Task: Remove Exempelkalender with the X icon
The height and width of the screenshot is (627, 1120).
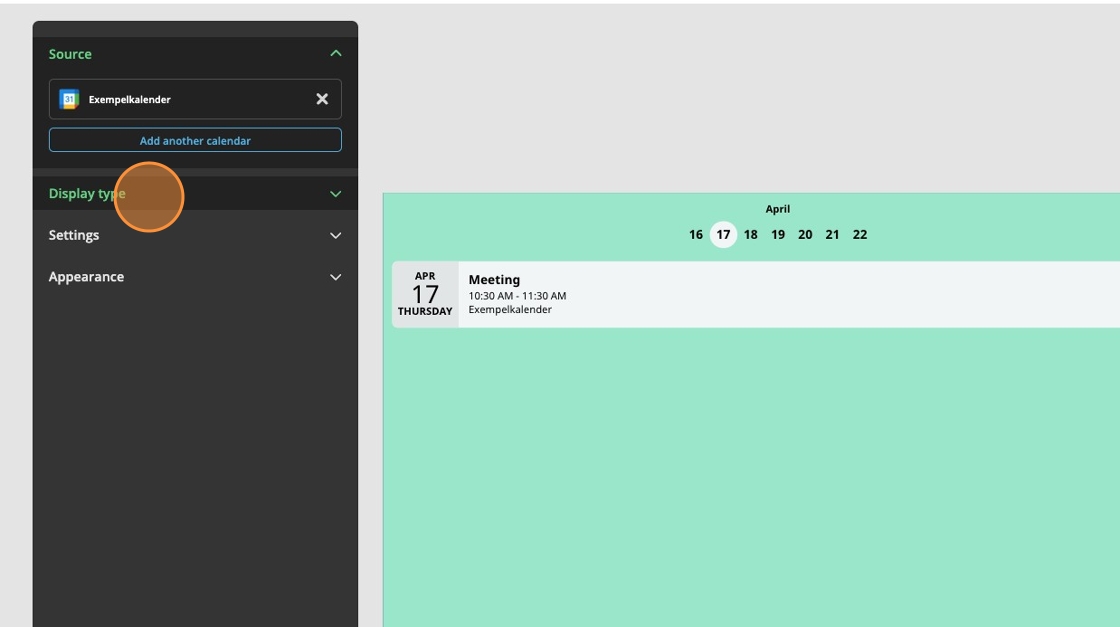Action: point(322,99)
